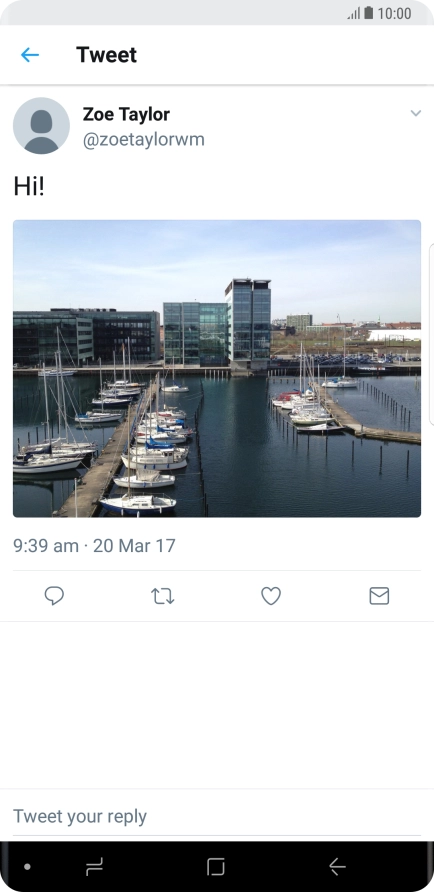Tap the signal strength indicator
This screenshot has width=434, height=892.
[x=354, y=13]
